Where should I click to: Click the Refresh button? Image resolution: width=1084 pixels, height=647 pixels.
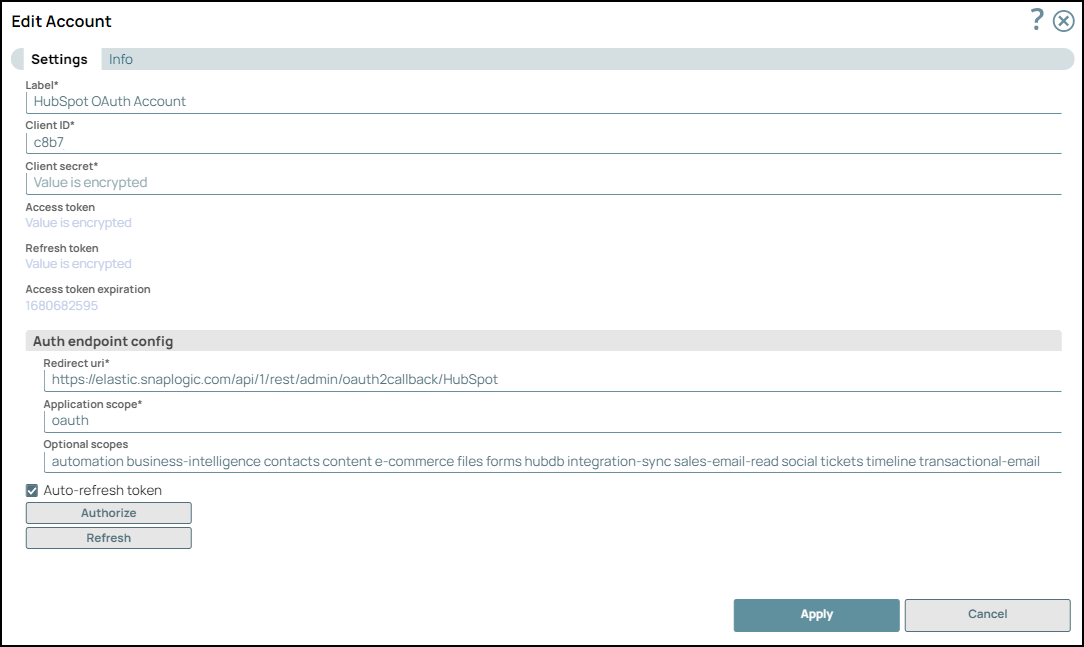click(109, 538)
